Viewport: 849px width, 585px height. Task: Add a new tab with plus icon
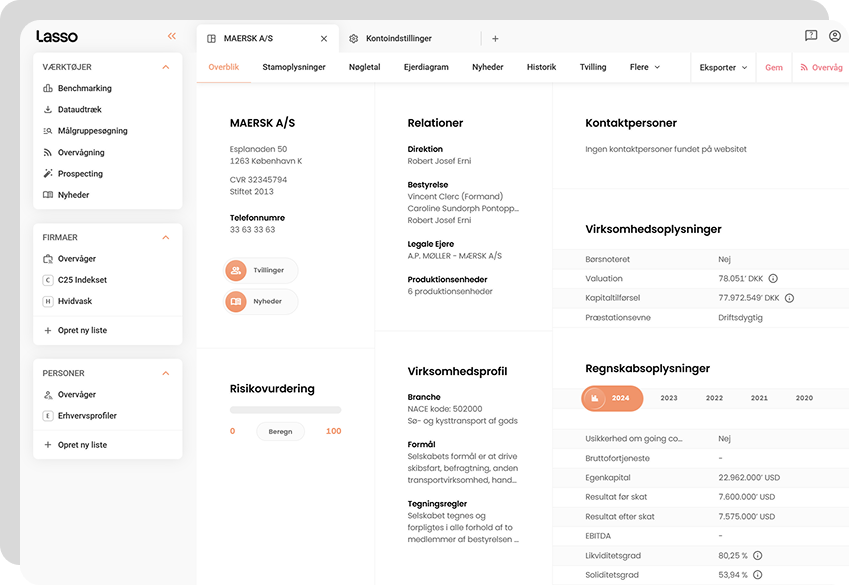click(x=495, y=39)
